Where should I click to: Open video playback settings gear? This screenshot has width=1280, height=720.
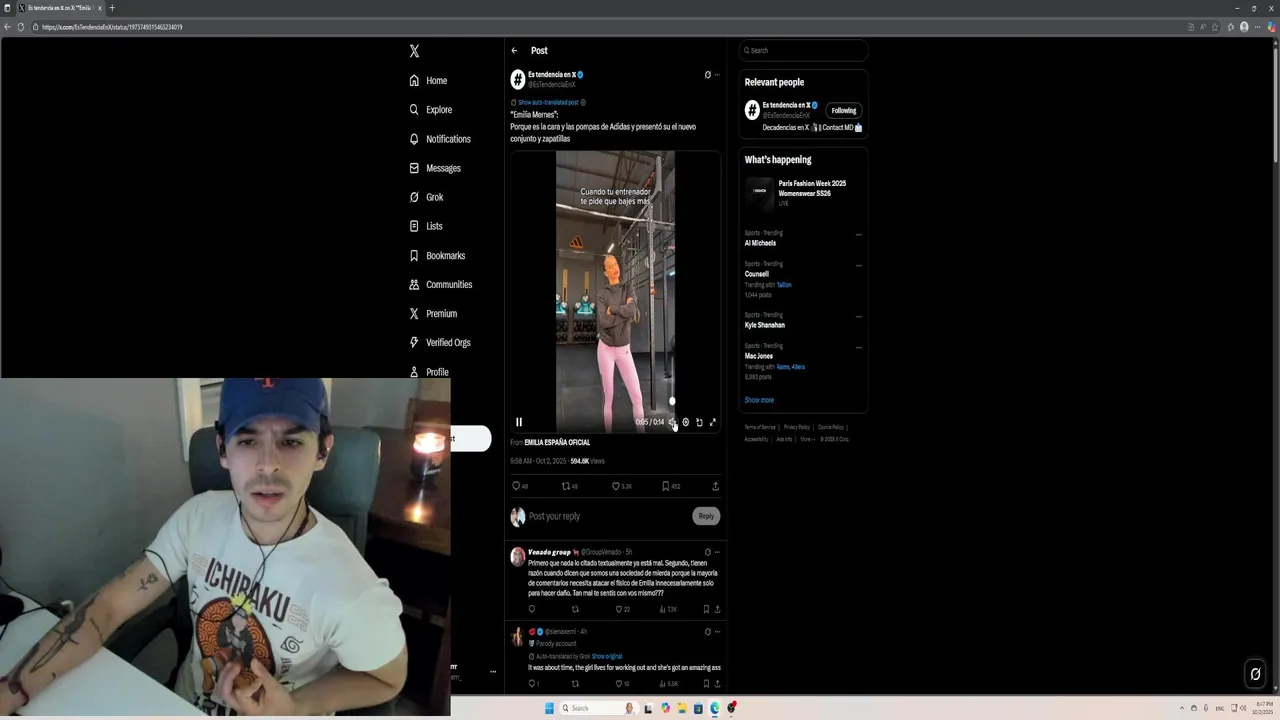coord(685,422)
